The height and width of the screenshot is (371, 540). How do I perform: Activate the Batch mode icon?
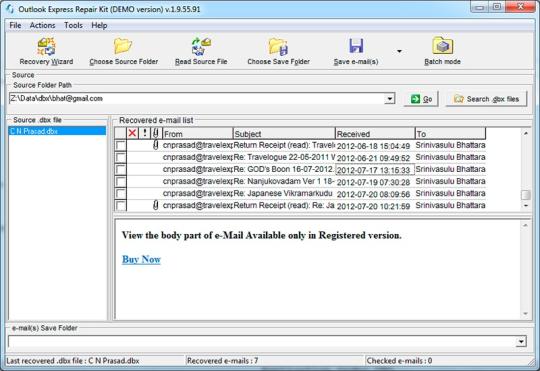tap(443, 46)
